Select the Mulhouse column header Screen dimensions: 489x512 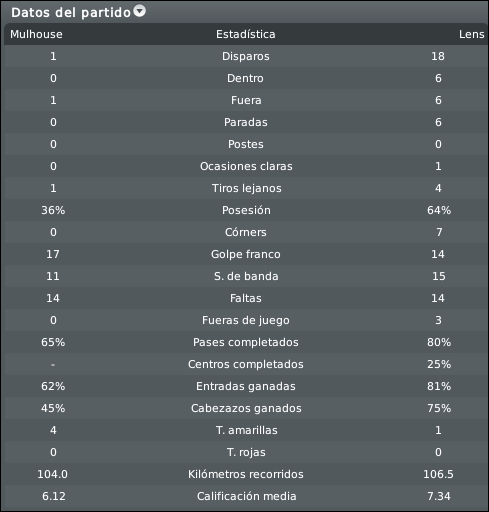36,34
